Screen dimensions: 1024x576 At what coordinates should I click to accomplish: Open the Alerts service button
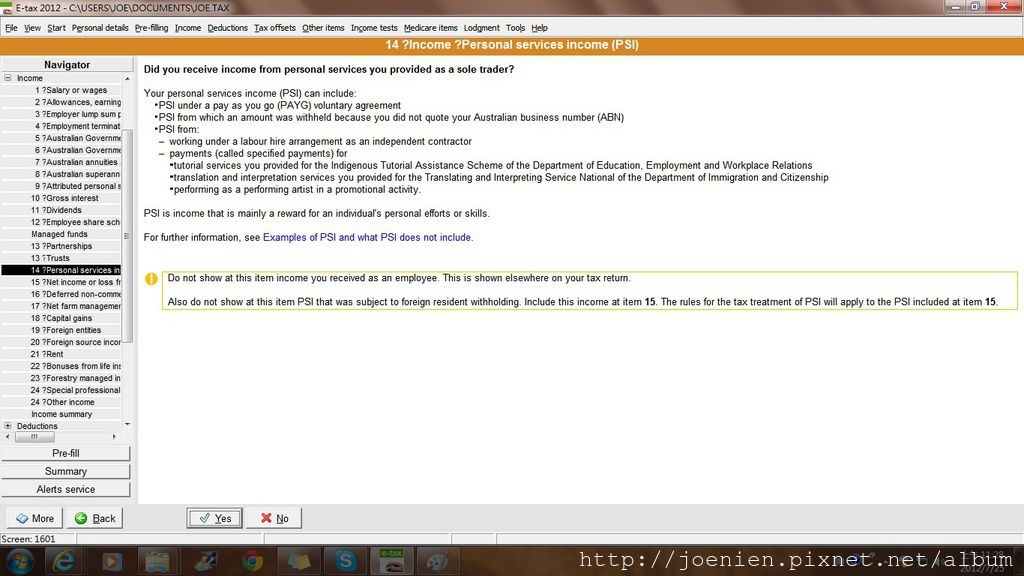point(66,489)
